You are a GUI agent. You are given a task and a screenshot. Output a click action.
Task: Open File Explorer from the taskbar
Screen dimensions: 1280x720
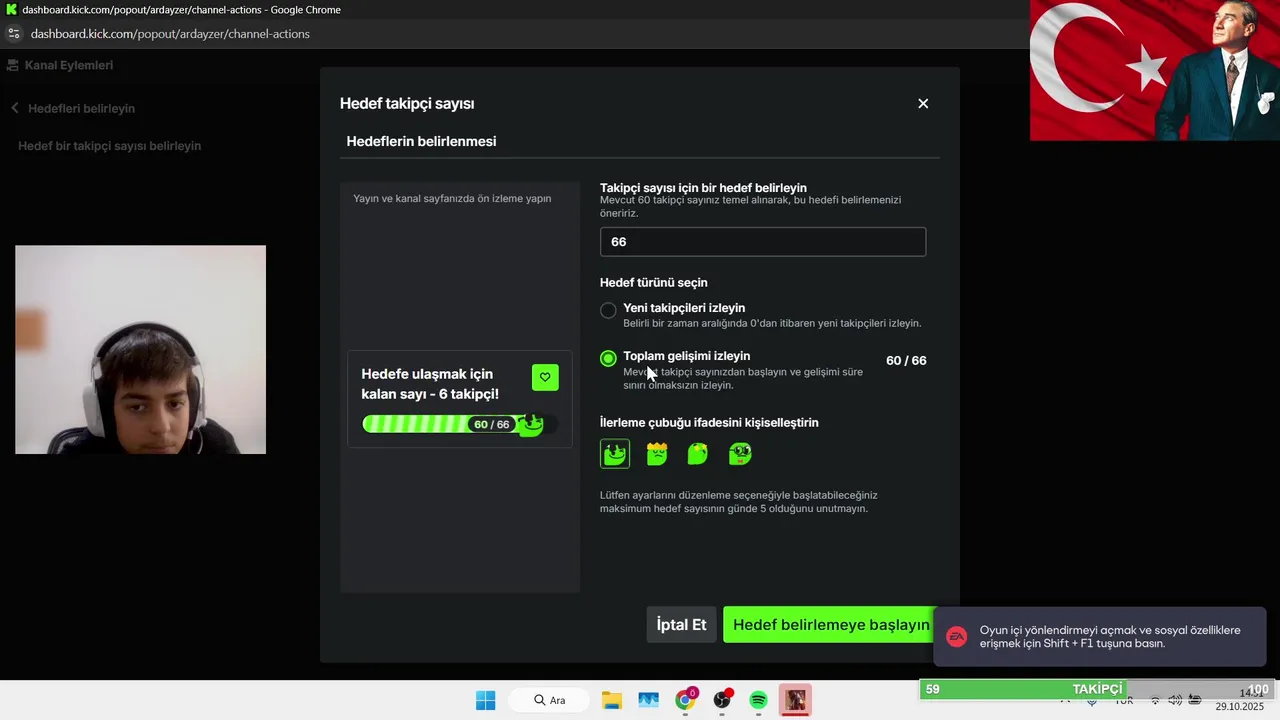612,700
